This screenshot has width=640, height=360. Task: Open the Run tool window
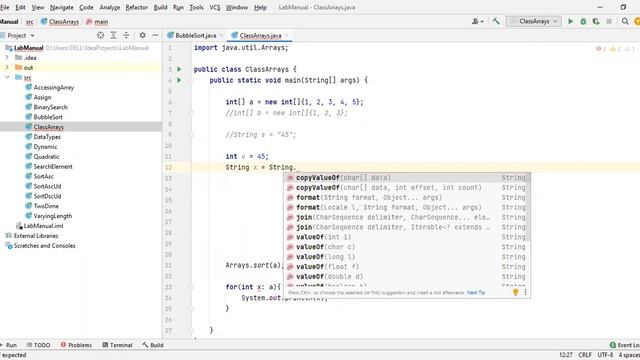coord(9,345)
